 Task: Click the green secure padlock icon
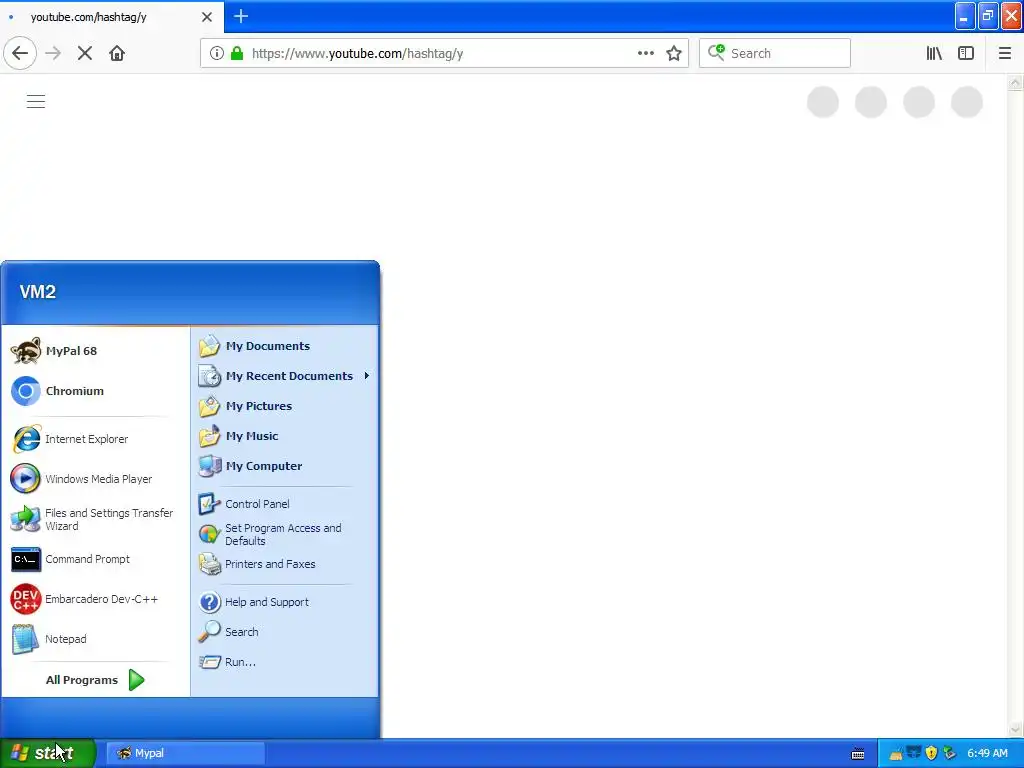238,54
